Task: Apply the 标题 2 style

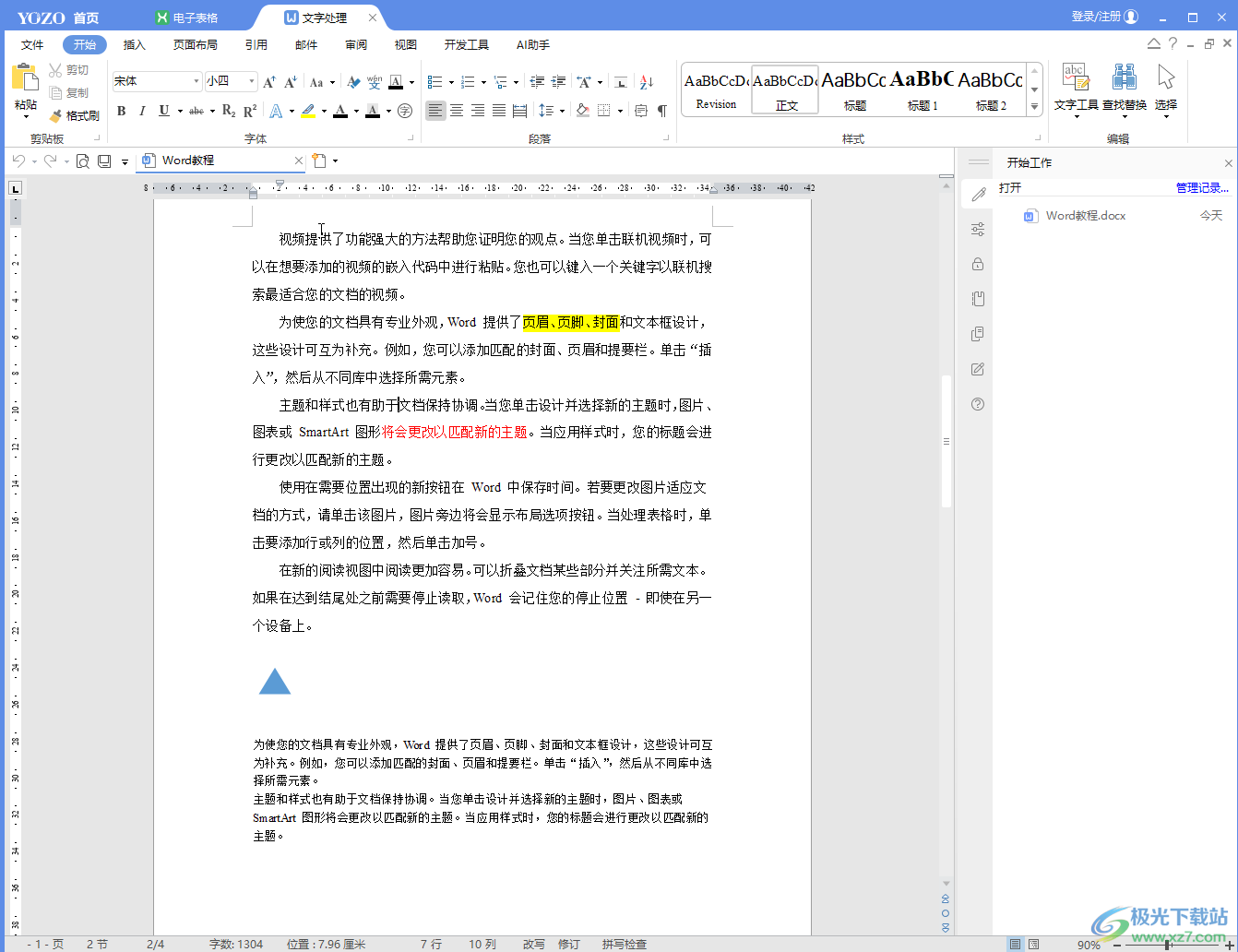Action: coord(991,89)
